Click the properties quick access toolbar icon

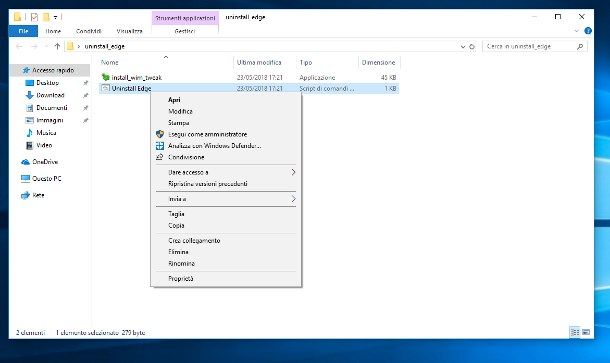pyautogui.click(x=34, y=17)
